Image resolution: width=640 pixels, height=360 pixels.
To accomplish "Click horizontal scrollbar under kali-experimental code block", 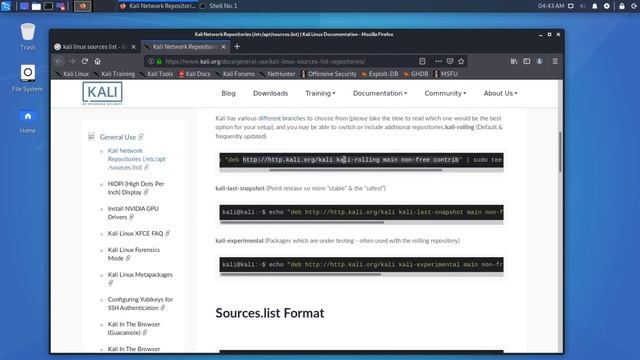I will [x=300, y=275].
